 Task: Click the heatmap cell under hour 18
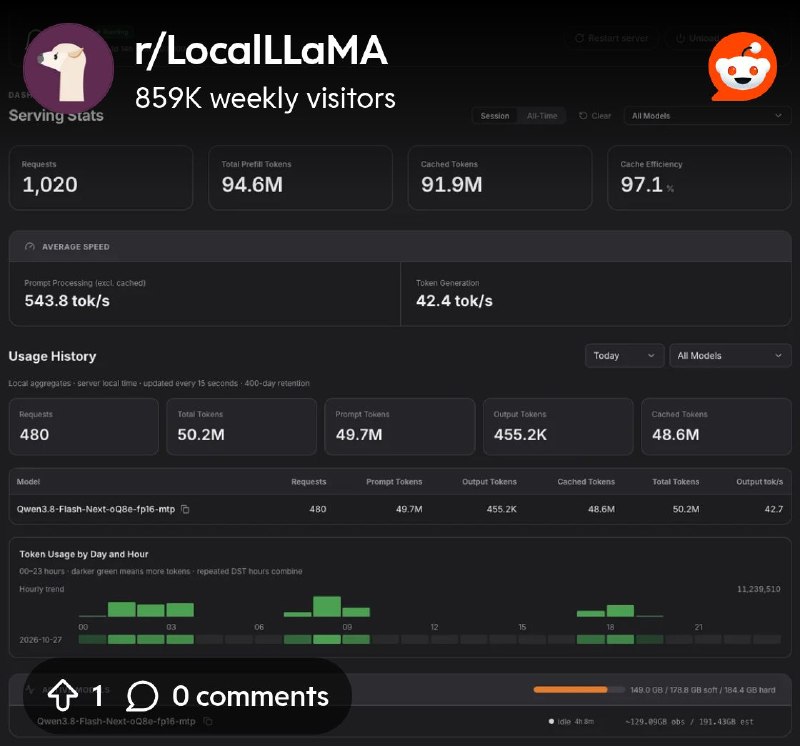click(620, 639)
